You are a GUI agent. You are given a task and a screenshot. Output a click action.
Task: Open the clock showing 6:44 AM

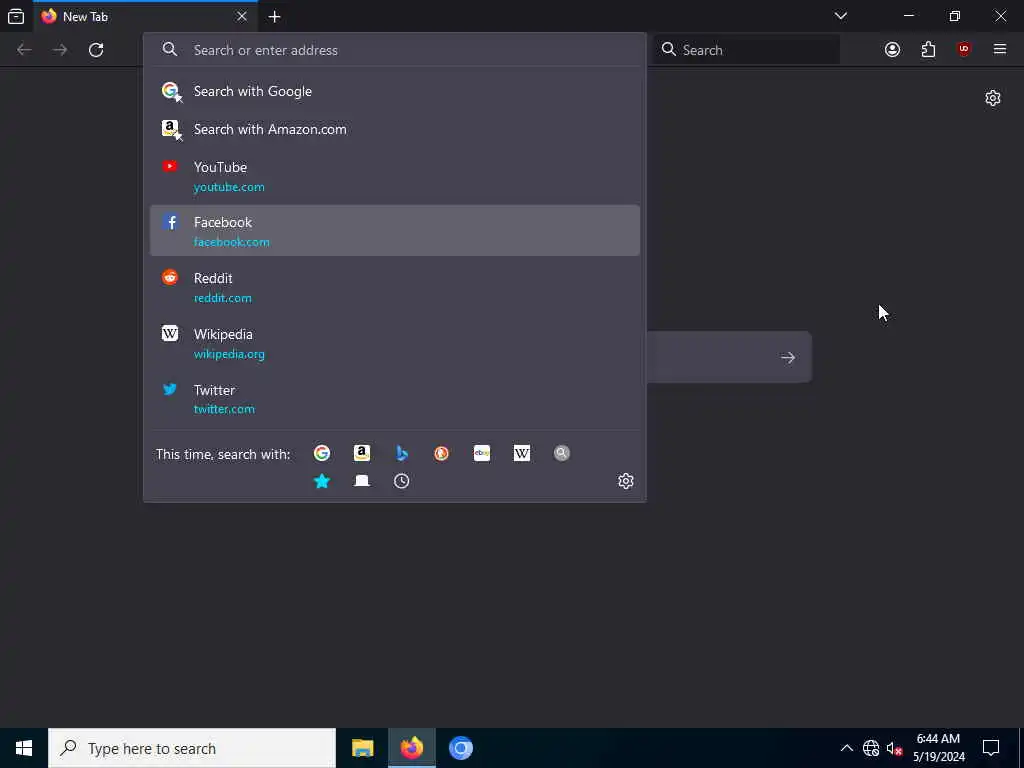(x=938, y=748)
